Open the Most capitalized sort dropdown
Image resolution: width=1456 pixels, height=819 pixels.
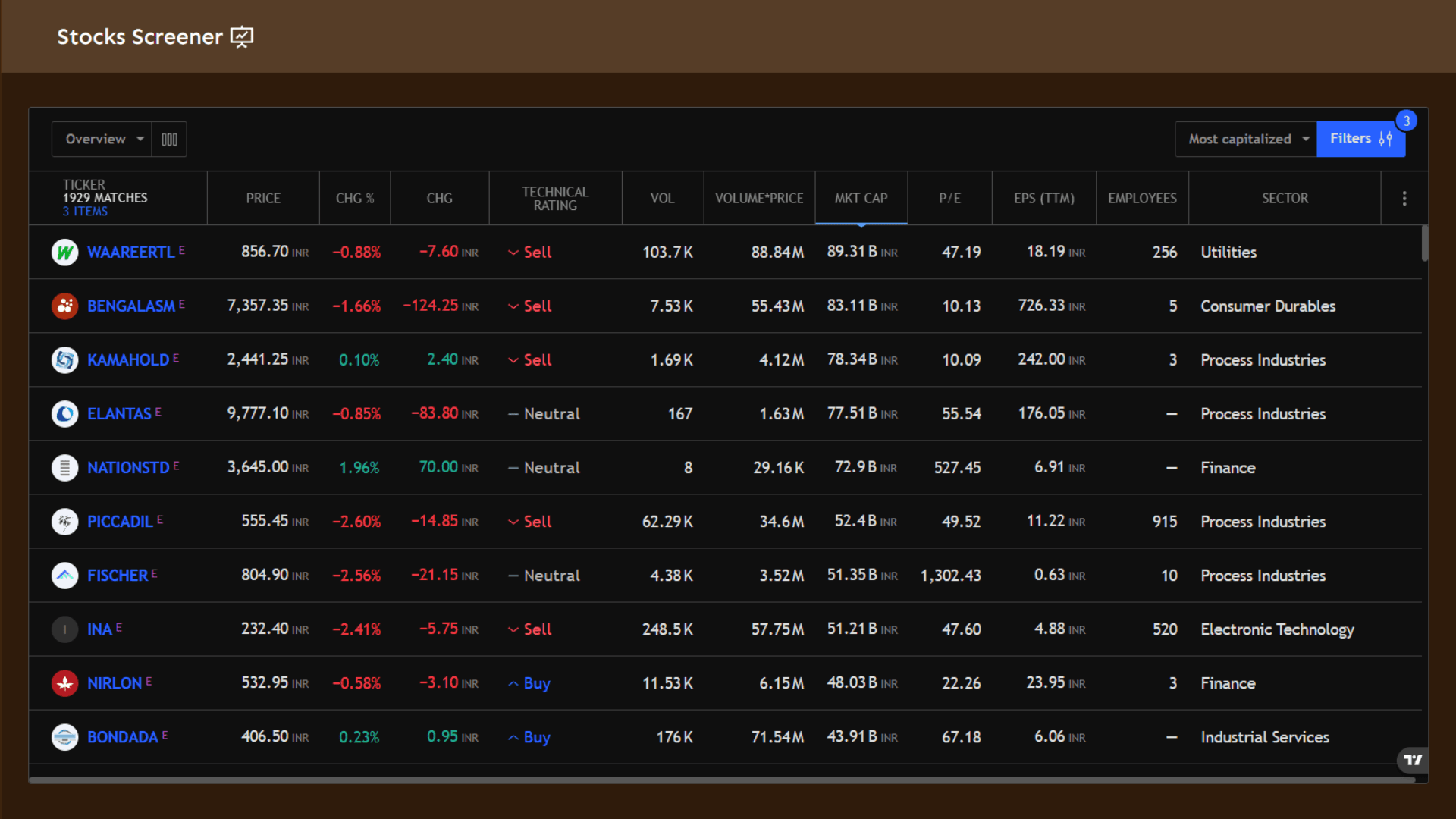[1244, 139]
